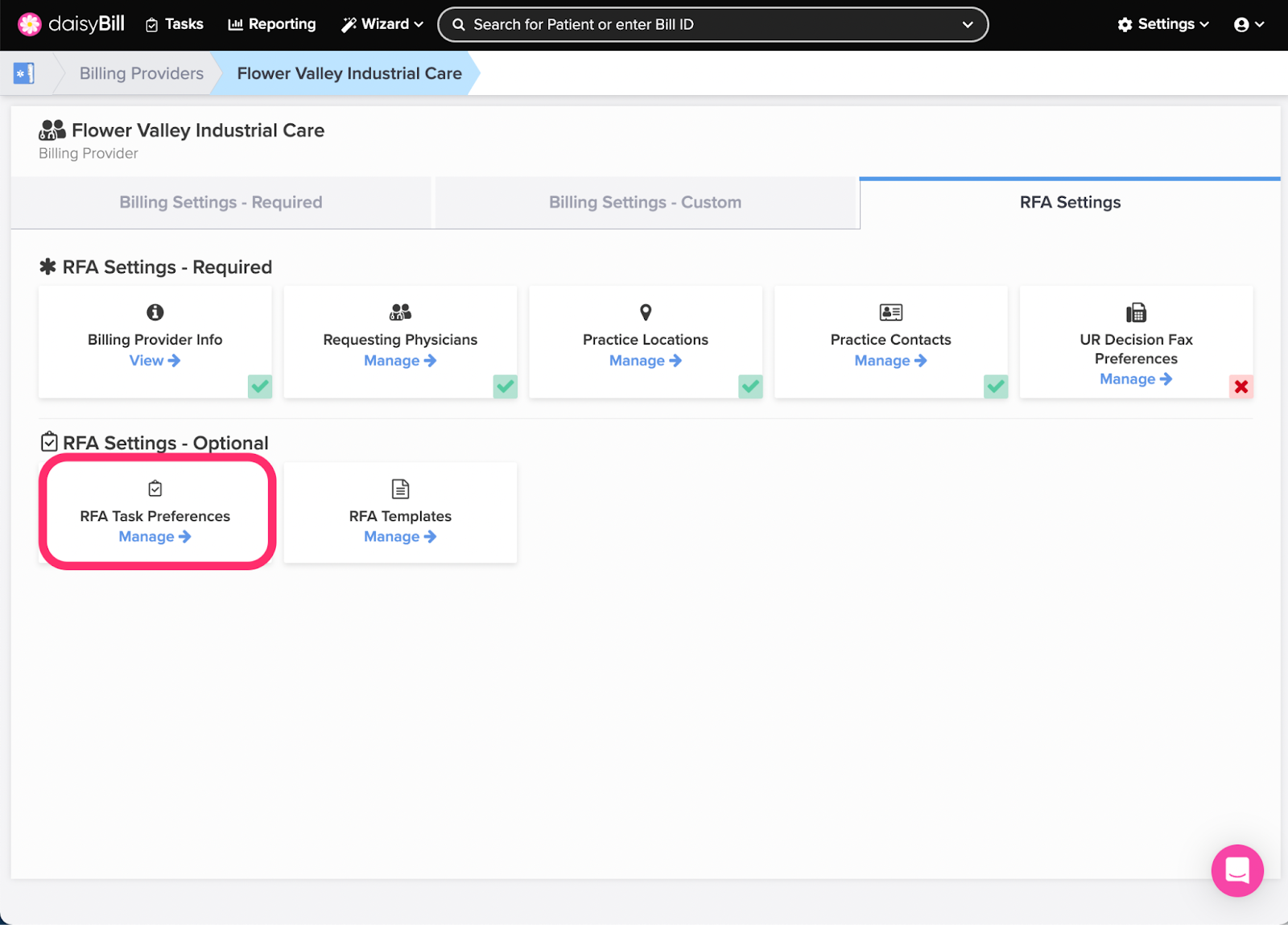1288x925 pixels.
Task: Open Billing Provider Info View link
Action: (x=155, y=361)
